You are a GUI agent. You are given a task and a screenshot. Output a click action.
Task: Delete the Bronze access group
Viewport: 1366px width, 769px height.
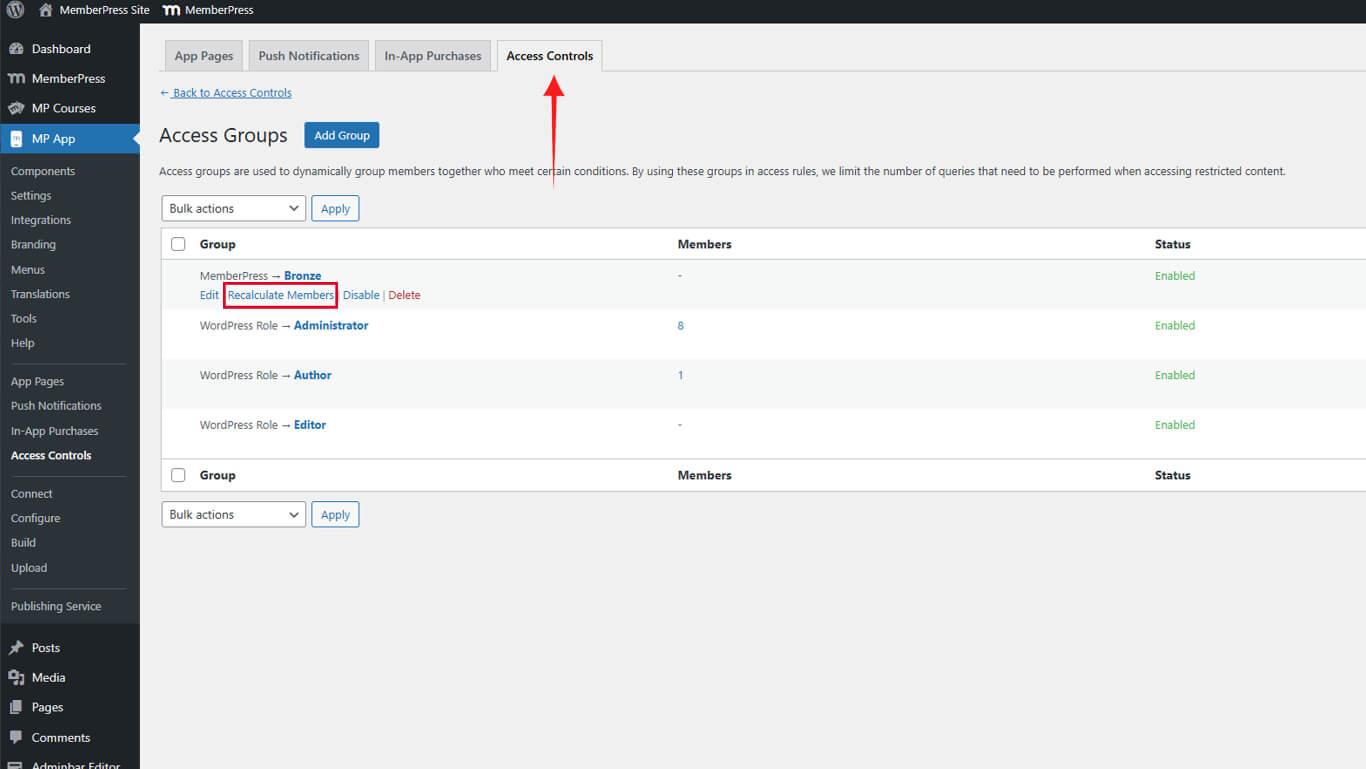point(404,295)
